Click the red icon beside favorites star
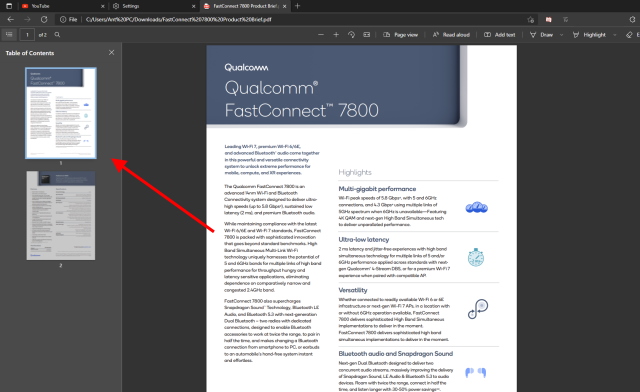The image size is (640, 392). tap(548, 19)
